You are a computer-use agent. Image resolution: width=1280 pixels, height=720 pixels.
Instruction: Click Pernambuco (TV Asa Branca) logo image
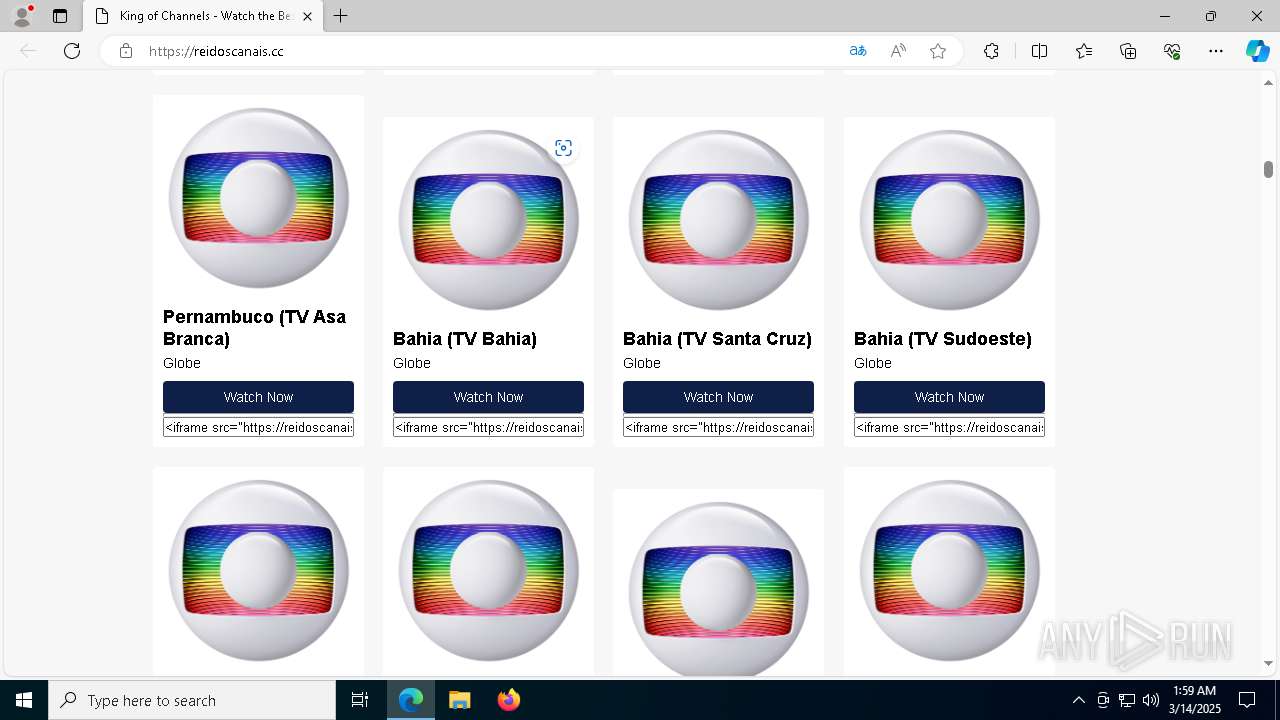tap(258, 198)
